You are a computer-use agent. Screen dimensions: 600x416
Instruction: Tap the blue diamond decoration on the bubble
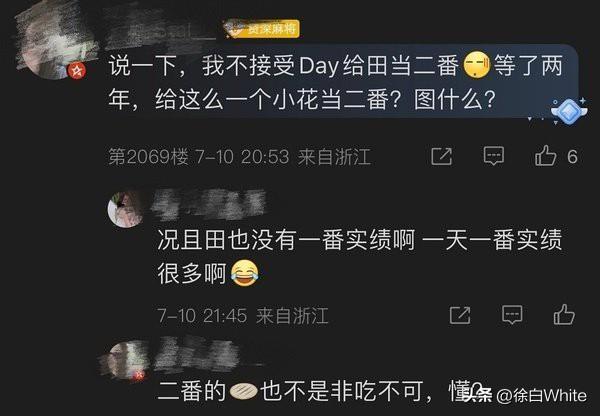569,111
